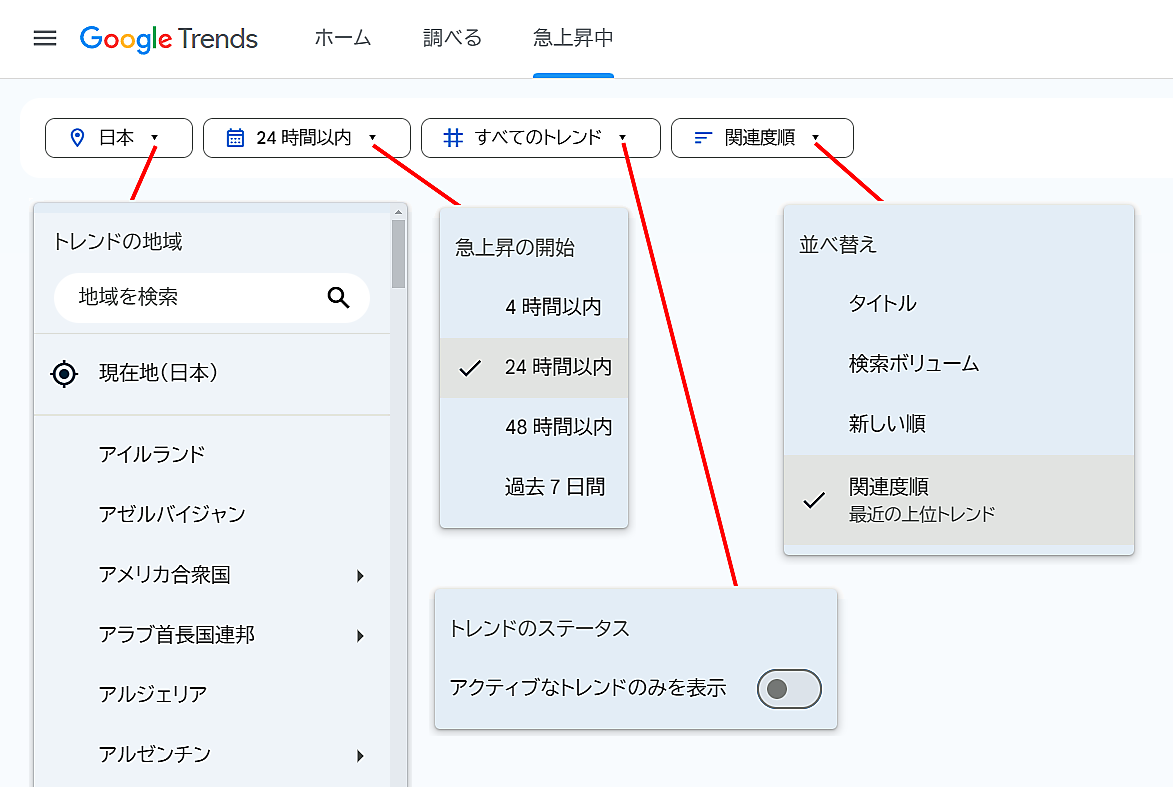Expand the アルゼンチン submenu arrow
1173x787 pixels.
pos(361,756)
